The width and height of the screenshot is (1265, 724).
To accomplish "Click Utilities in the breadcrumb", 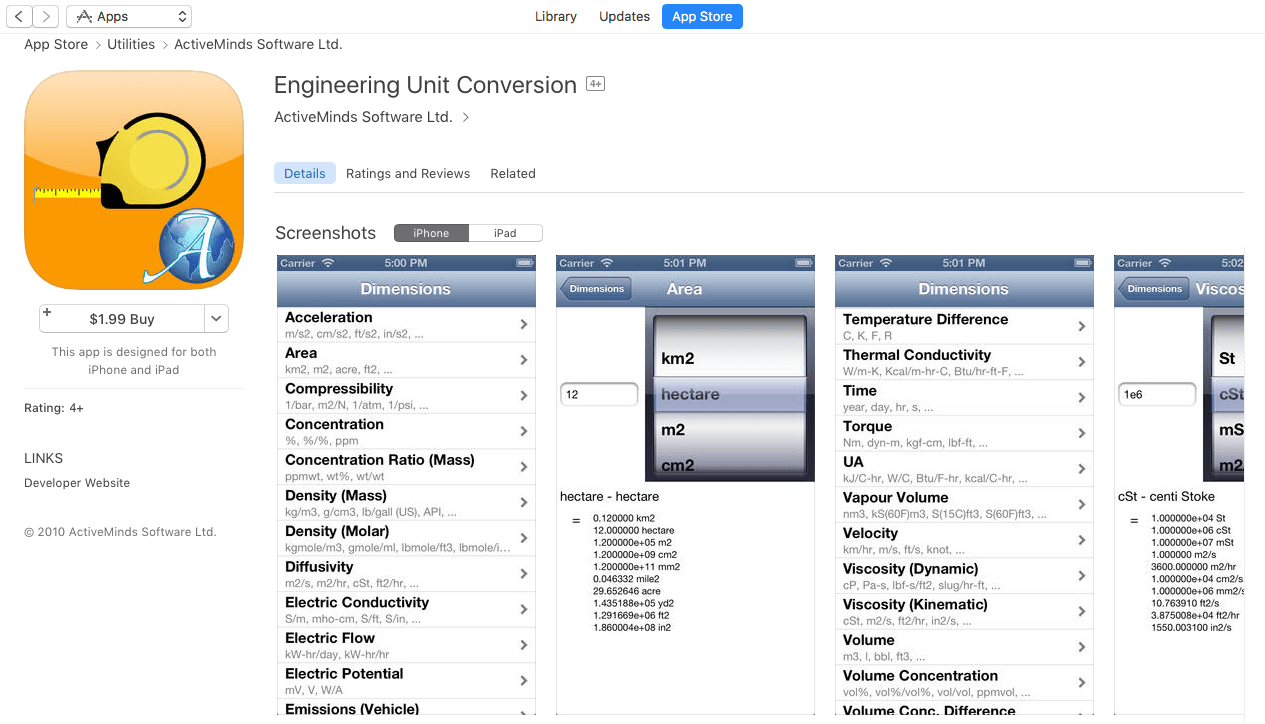I will point(131,44).
